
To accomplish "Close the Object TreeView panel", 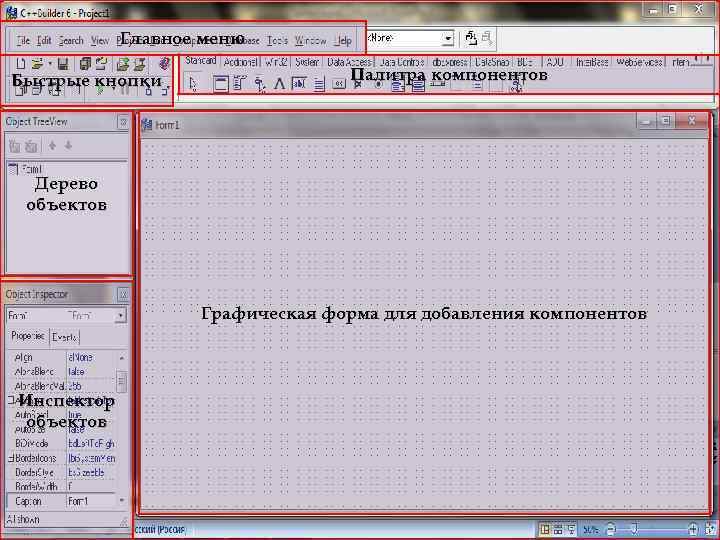I will 123,122.
